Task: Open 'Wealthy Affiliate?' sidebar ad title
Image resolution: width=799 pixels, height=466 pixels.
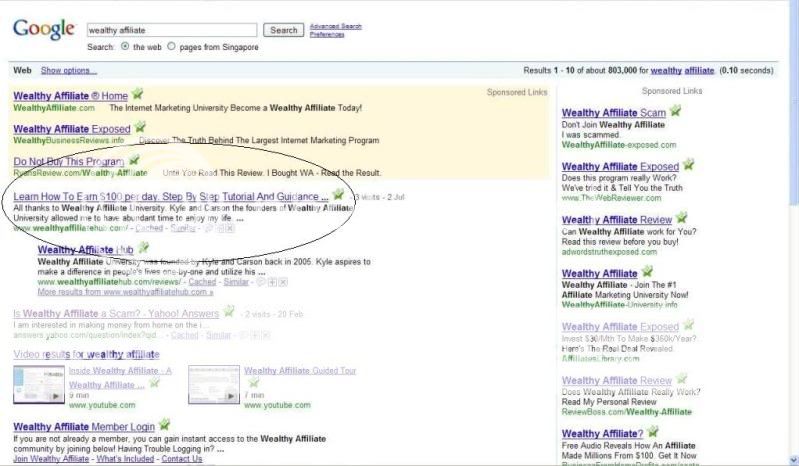Action: point(602,434)
